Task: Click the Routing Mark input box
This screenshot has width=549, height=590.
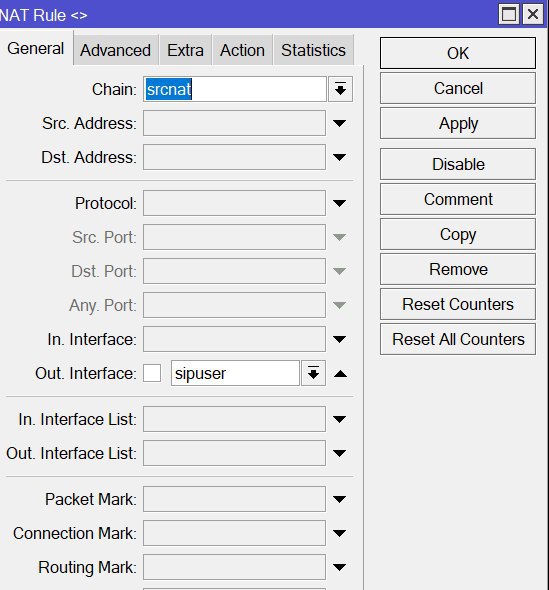Action: pyautogui.click(x=234, y=567)
